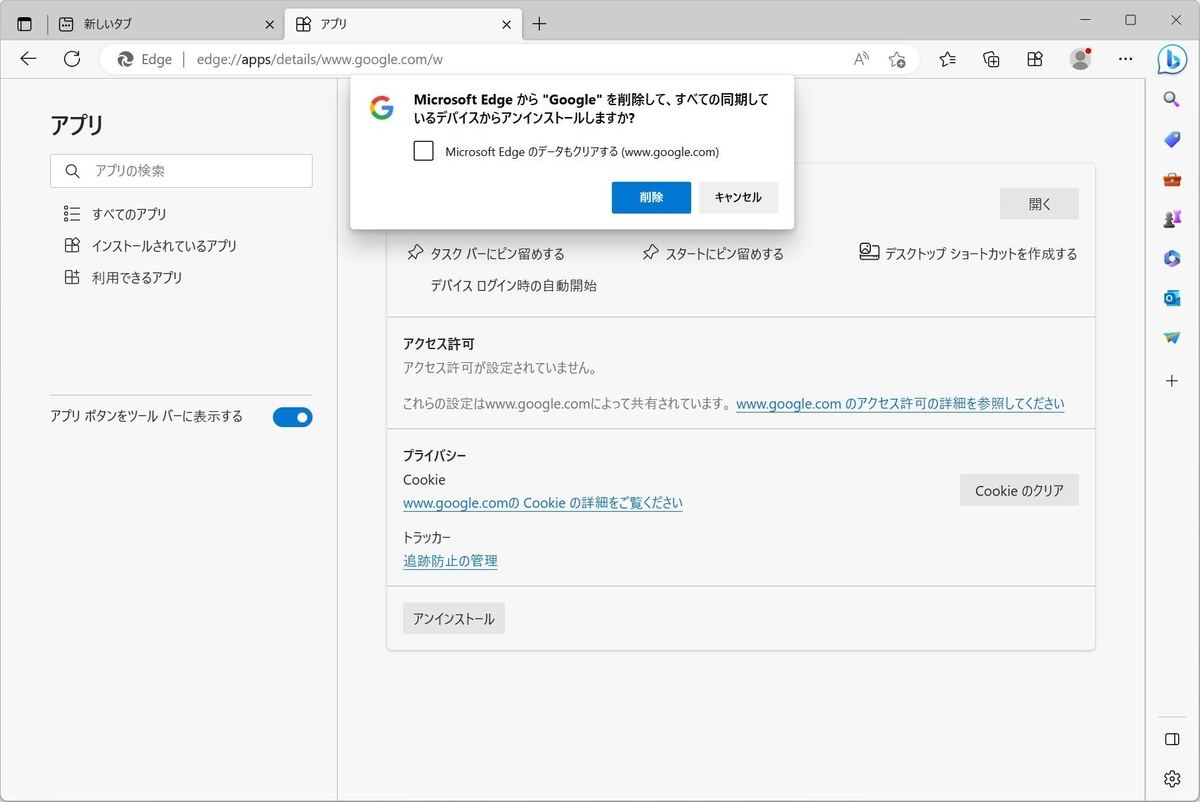Reload the page with refresh icon
Screen dimensions: 1200x802
point(72,59)
